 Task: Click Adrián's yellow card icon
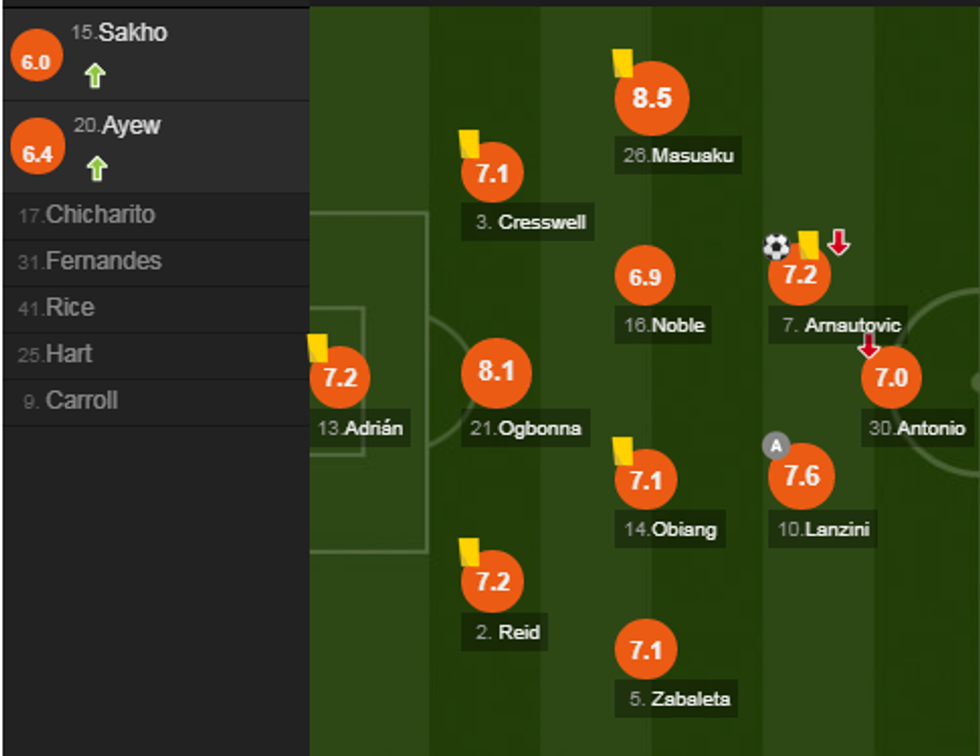click(318, 347)
